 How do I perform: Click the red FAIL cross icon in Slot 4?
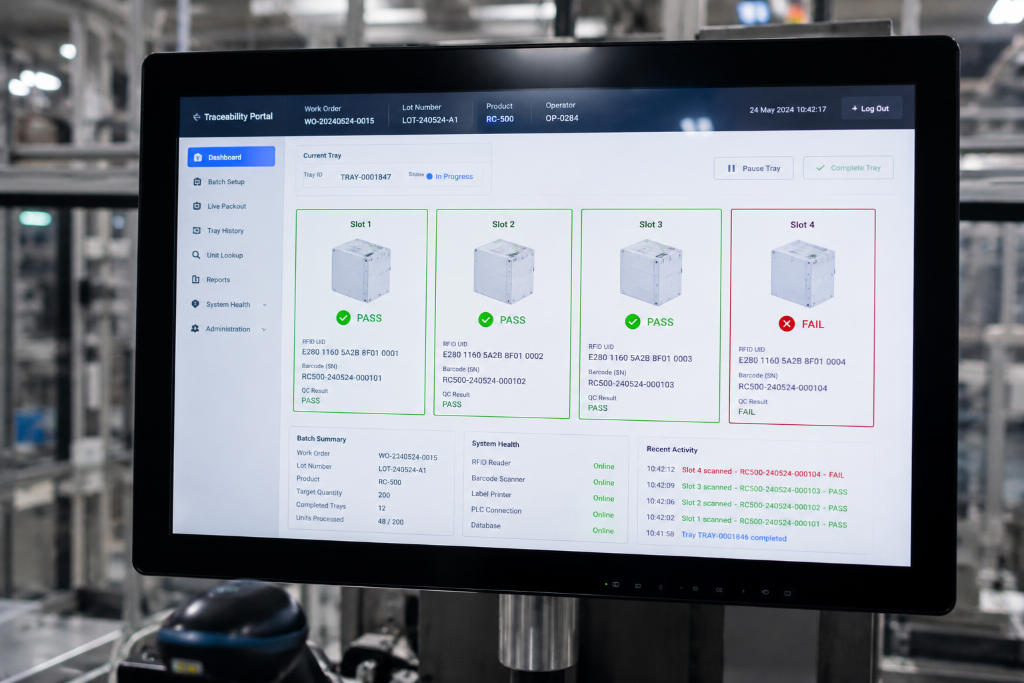pyautogui.click(x=787, y=323)
